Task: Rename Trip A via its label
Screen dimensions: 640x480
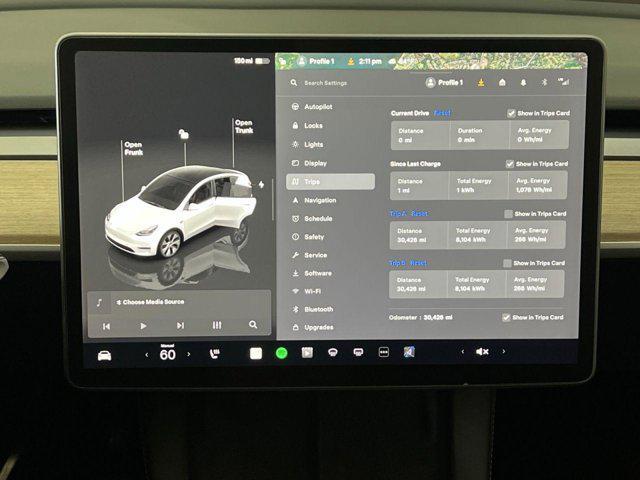Action: pos(398,213)
